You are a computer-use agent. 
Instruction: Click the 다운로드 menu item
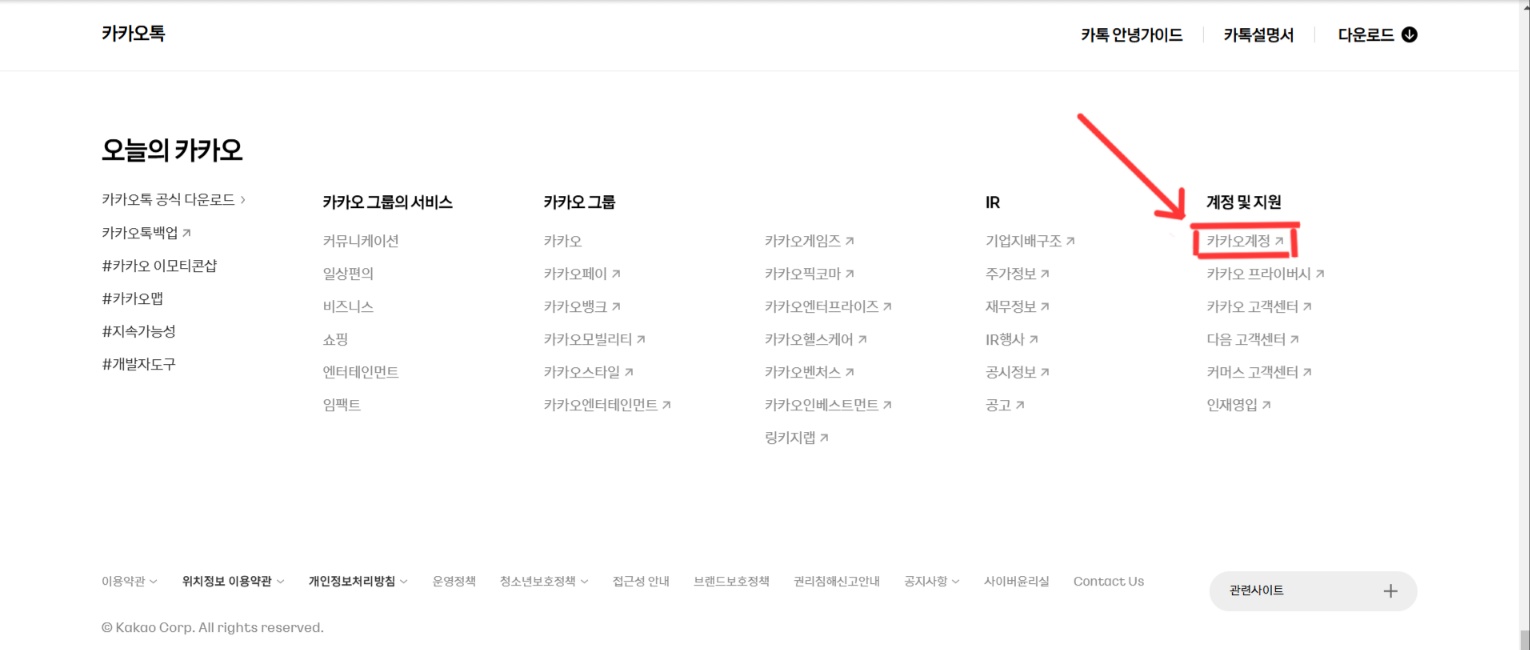[x=1366, y=35]
